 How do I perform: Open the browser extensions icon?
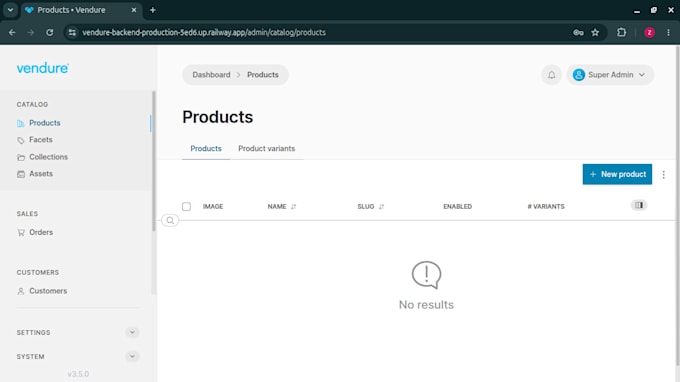[621, 33]
